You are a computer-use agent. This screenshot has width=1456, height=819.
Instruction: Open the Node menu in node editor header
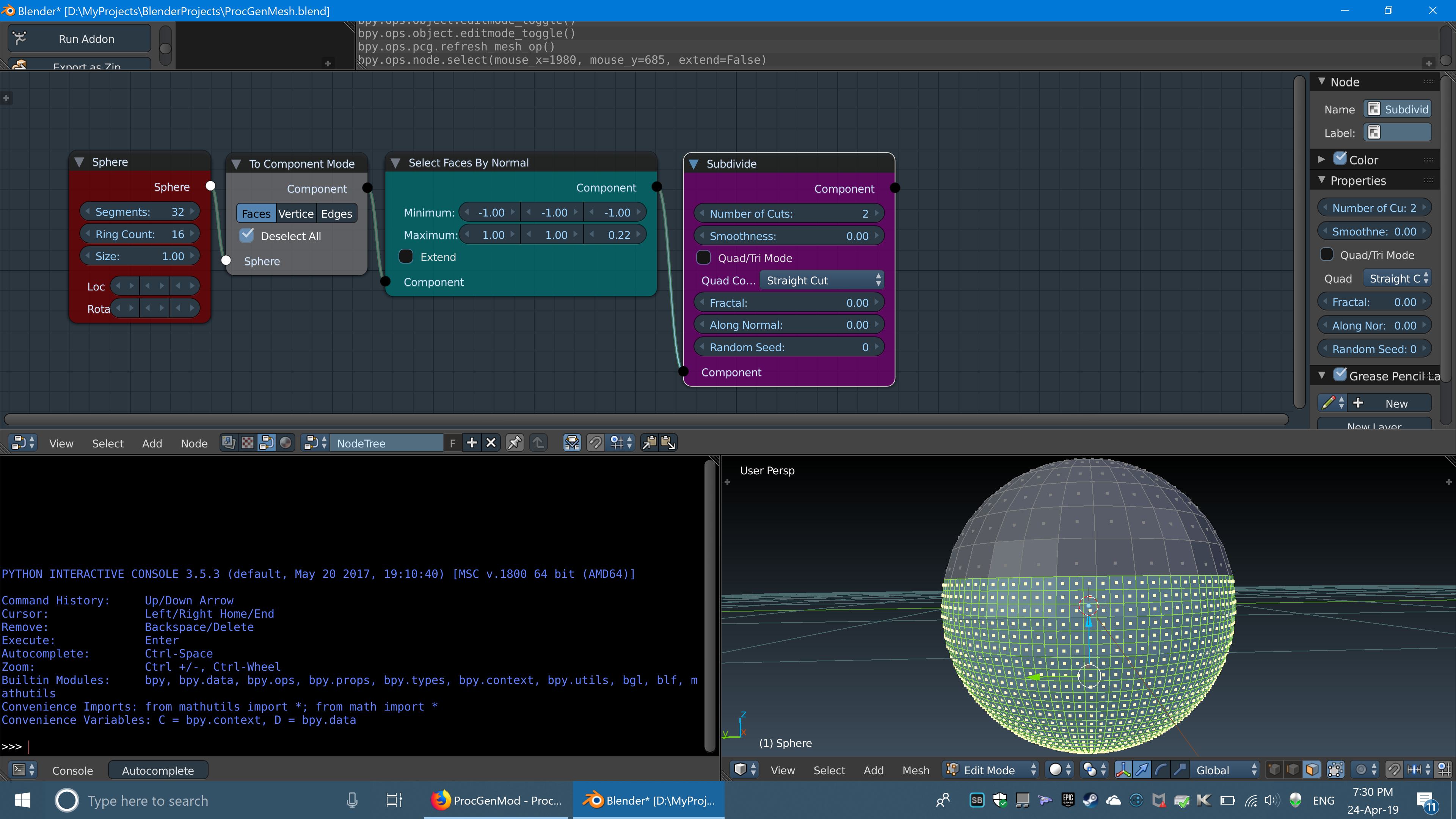click(194, 443)
